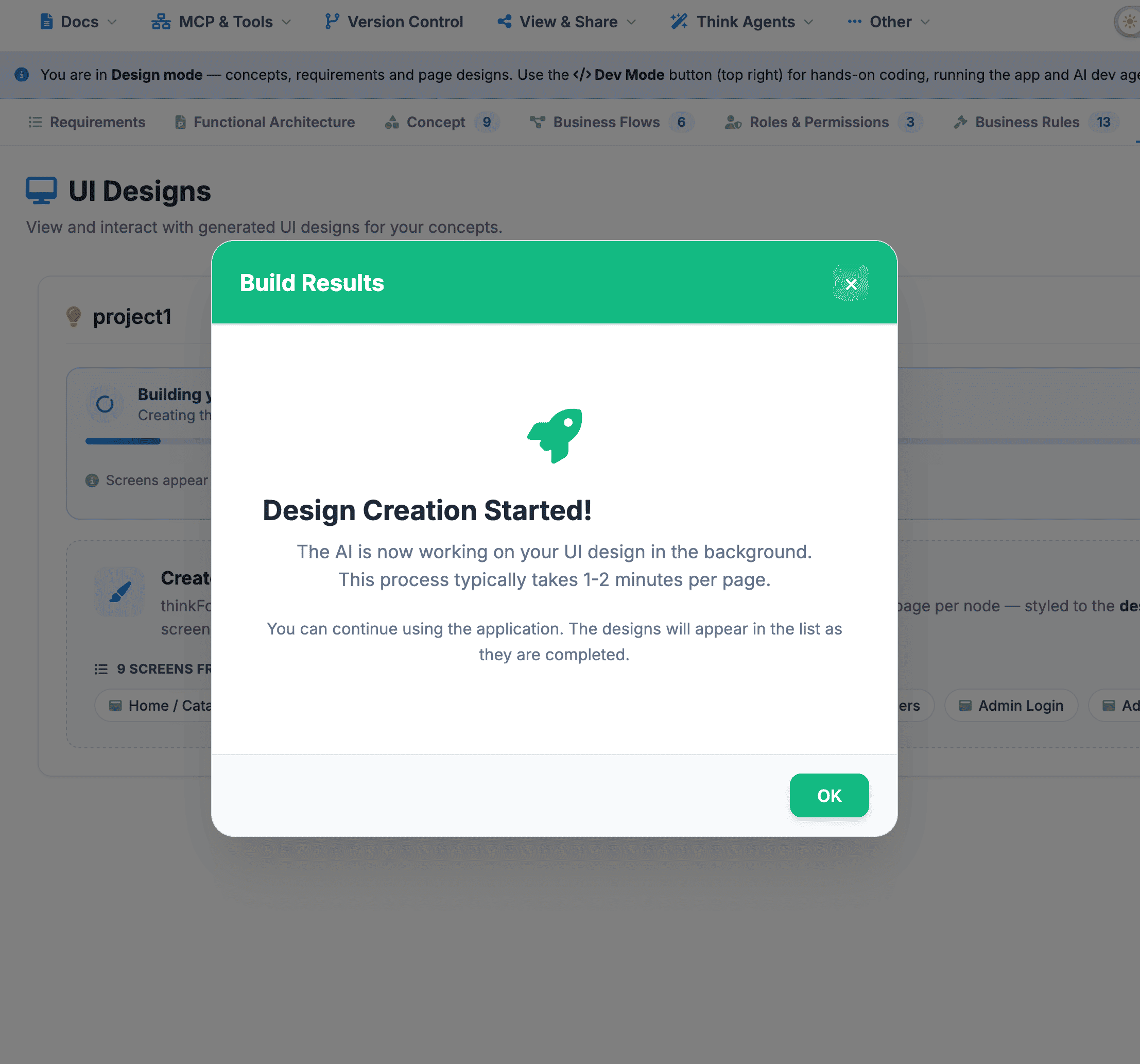Image resolution: width=1140 pixels, height=1064 pixels.
Task: Switch to the Concept tab
Action: [x=442, y=122]
